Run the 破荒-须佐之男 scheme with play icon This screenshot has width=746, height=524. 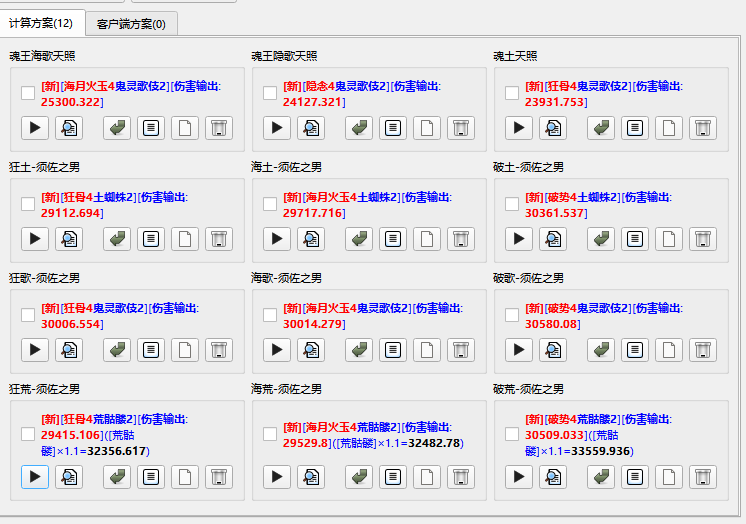click(519, 477)
